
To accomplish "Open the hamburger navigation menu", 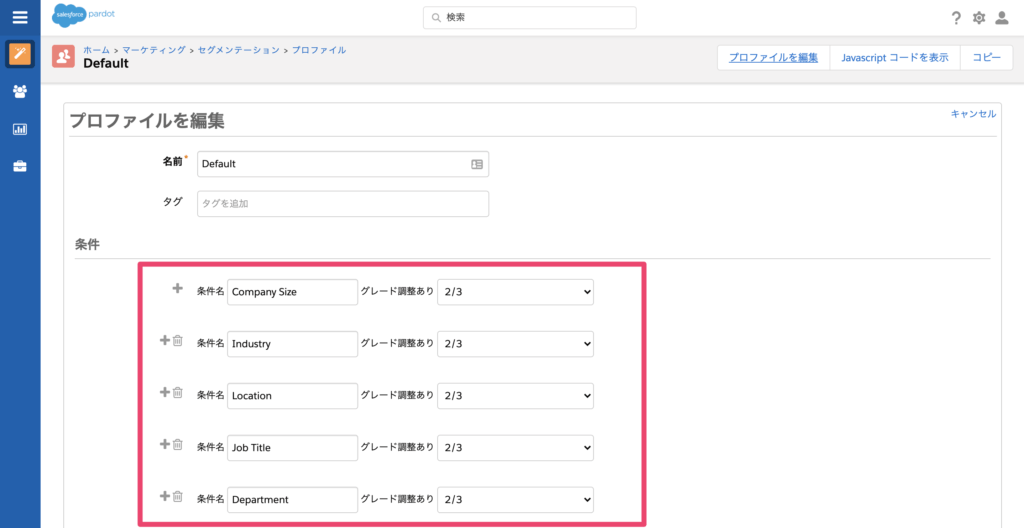I will point(20,17).
